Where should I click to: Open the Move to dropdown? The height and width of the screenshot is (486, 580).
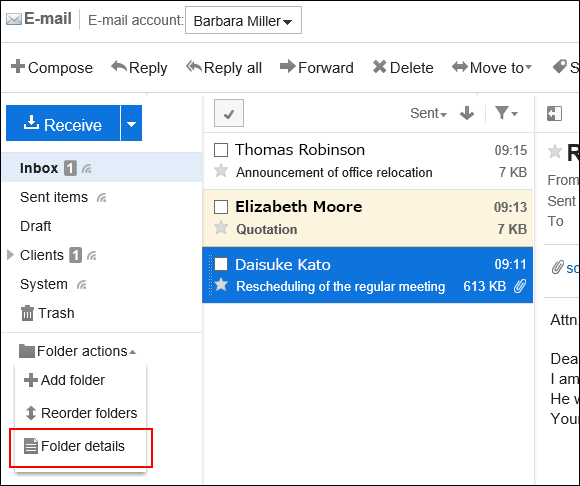click(492, 68)
